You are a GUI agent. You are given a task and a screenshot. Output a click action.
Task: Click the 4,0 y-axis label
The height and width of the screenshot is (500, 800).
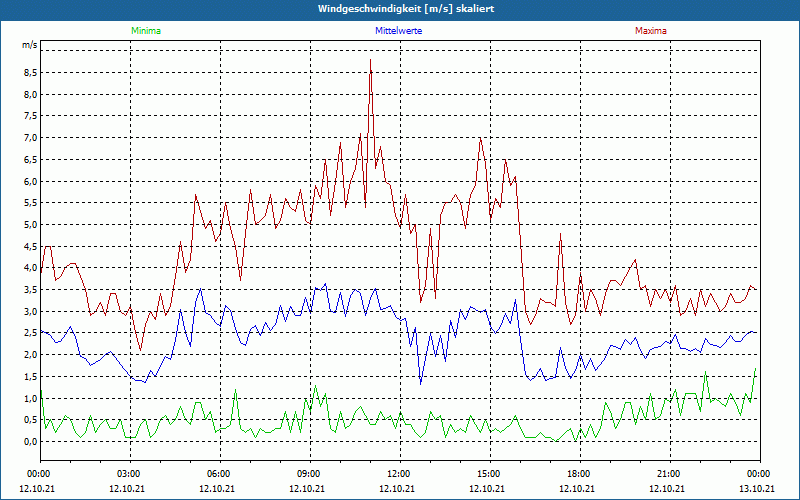click(31, 268)
